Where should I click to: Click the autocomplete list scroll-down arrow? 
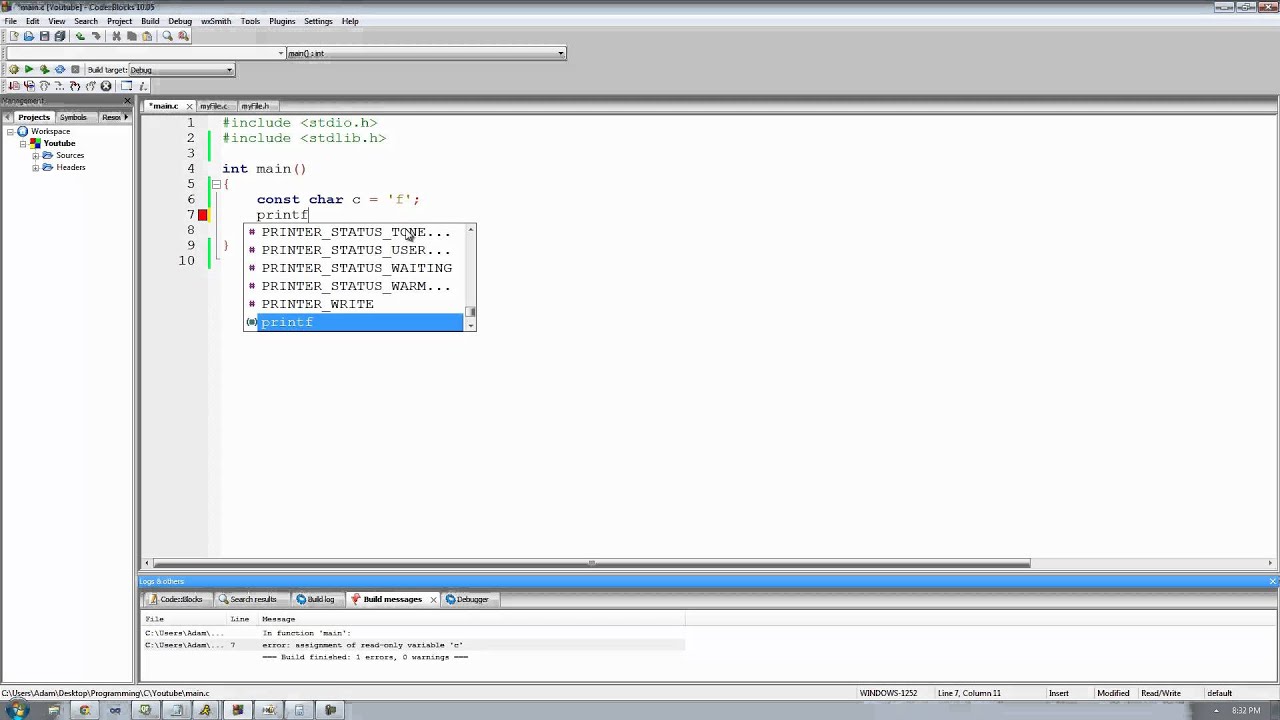point(470,326)
